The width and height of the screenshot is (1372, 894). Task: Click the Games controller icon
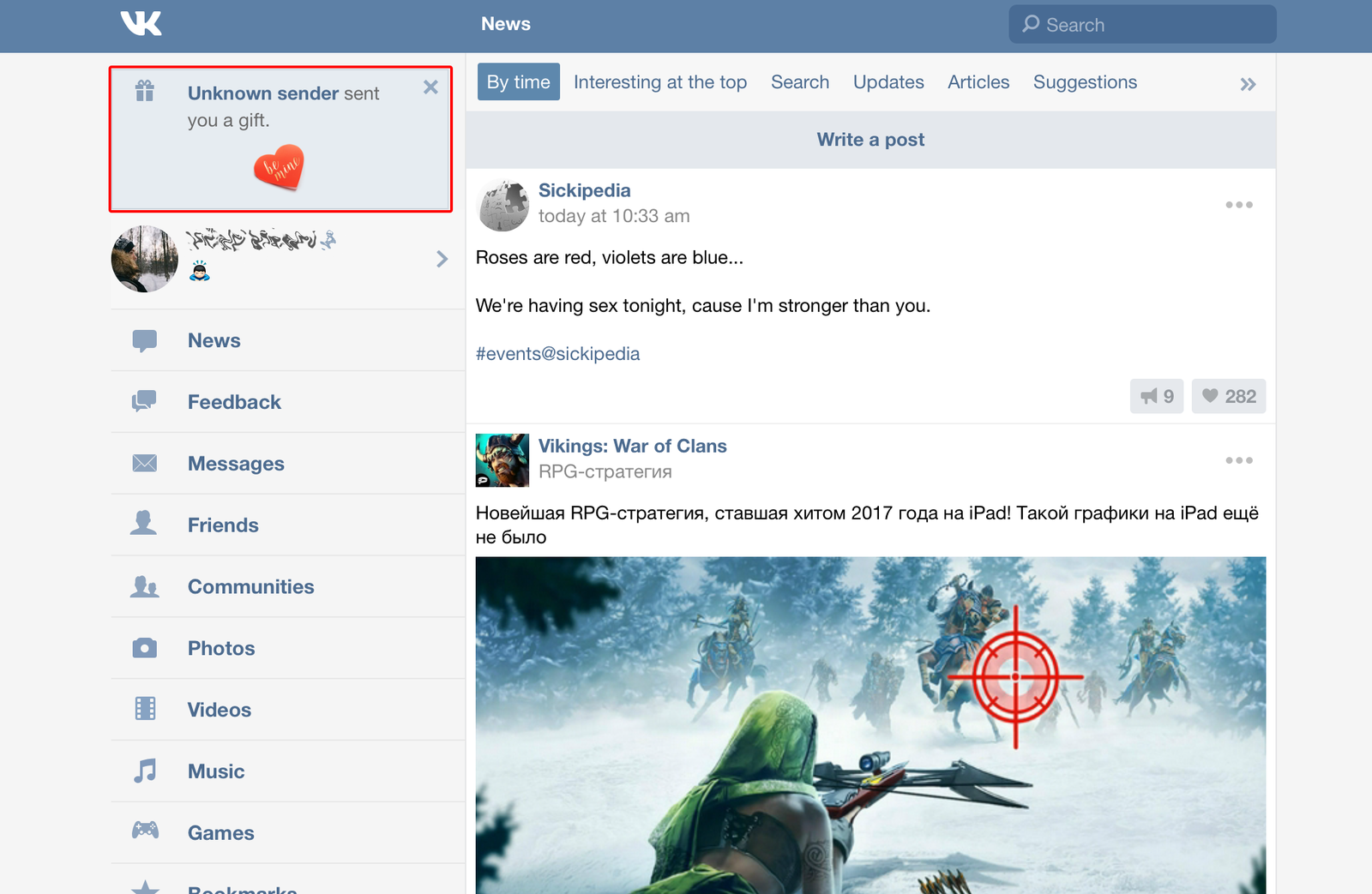[145, 830]
